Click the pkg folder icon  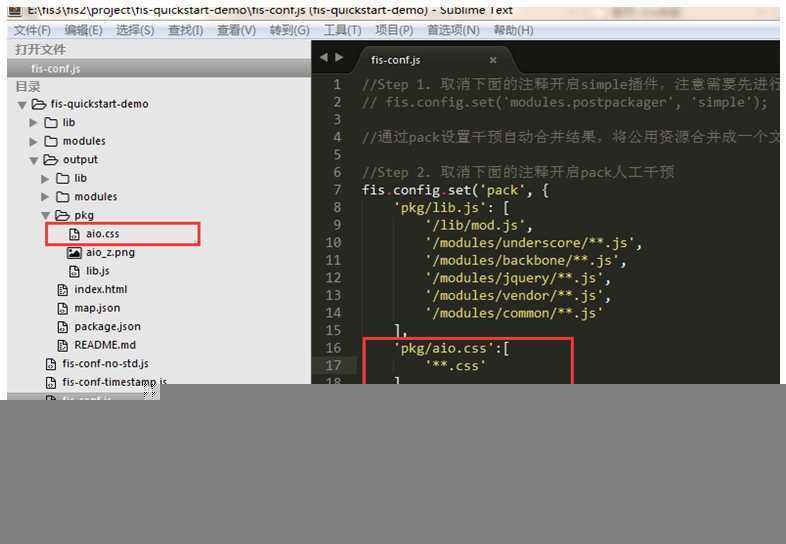(x=62, y=216)
